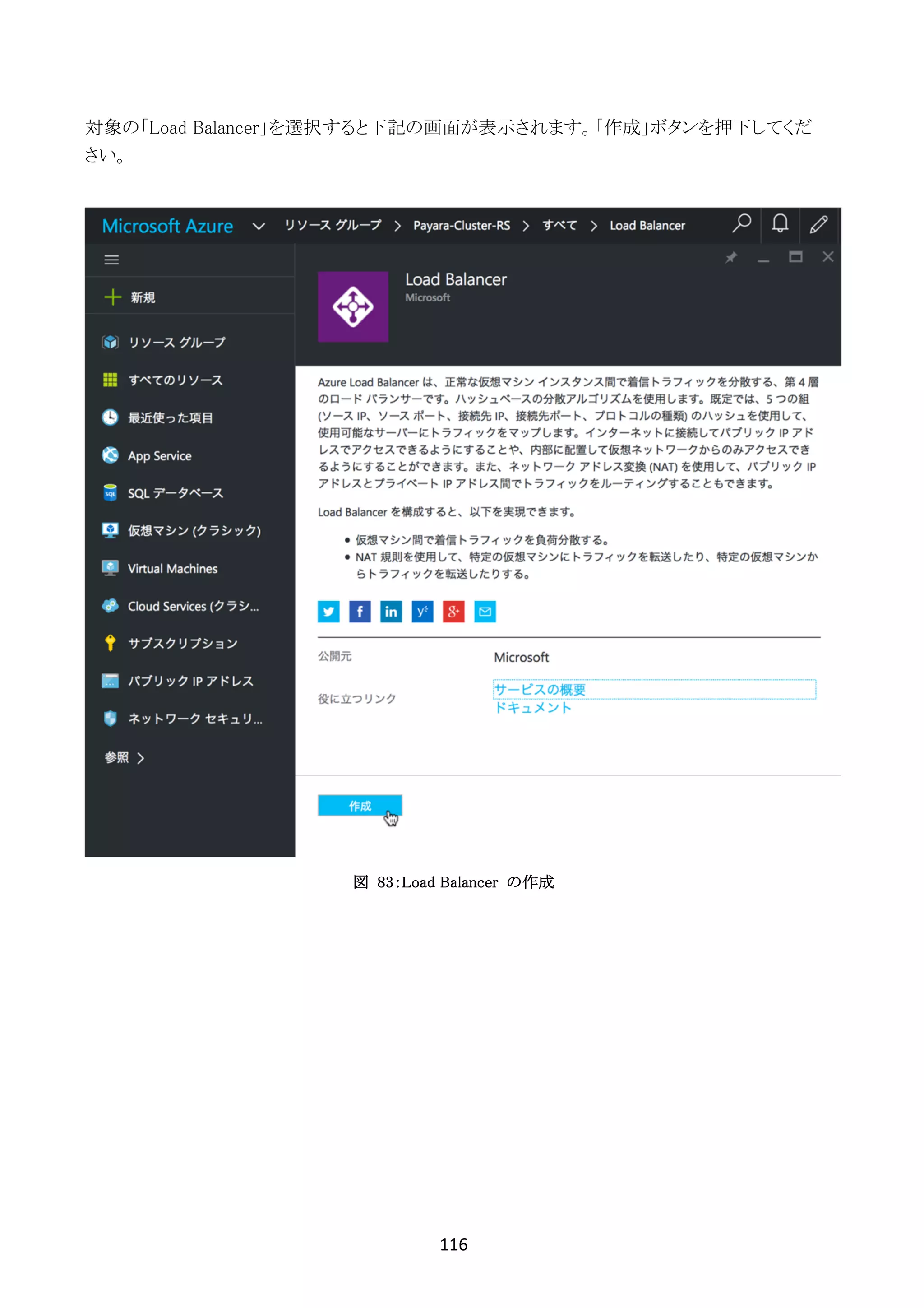Click chevron after リソース グループ breadcrumb
The width and height of the screenshot is (924, 1308).
point(398,226)
